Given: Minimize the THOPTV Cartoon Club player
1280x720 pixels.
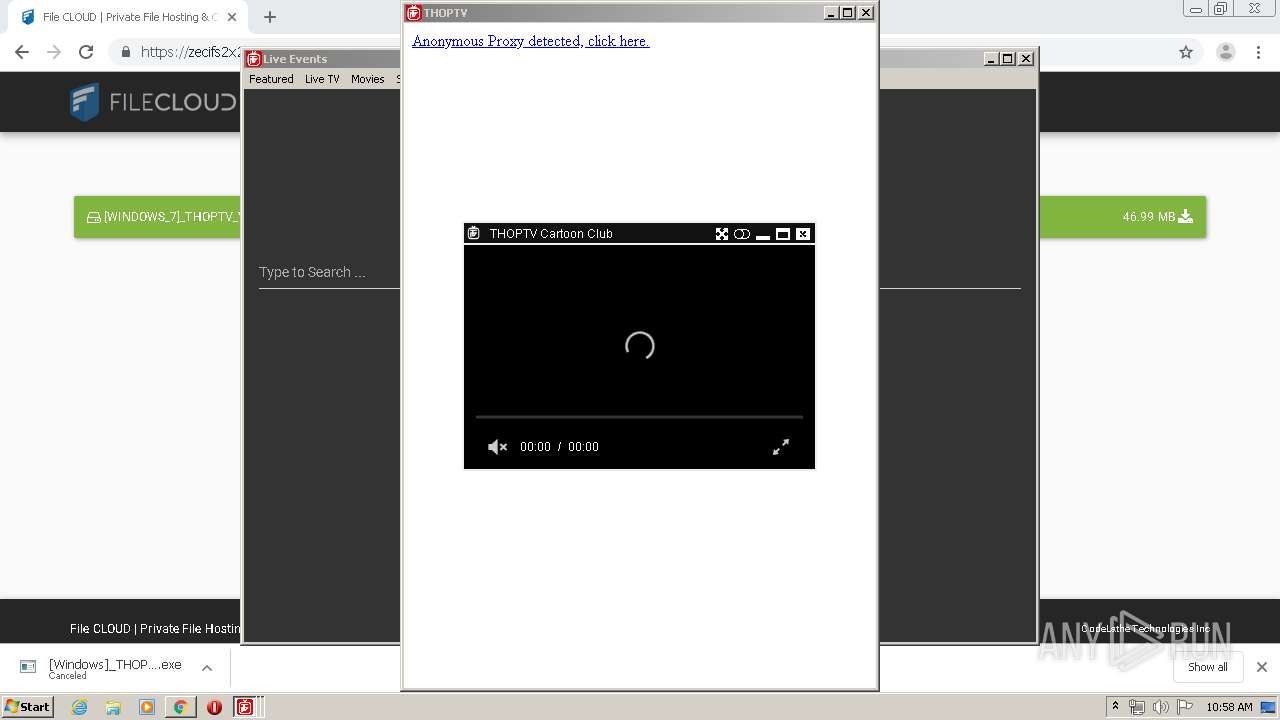Looking at the screenshot, I should pyautogui.click(x=763, y=234).
